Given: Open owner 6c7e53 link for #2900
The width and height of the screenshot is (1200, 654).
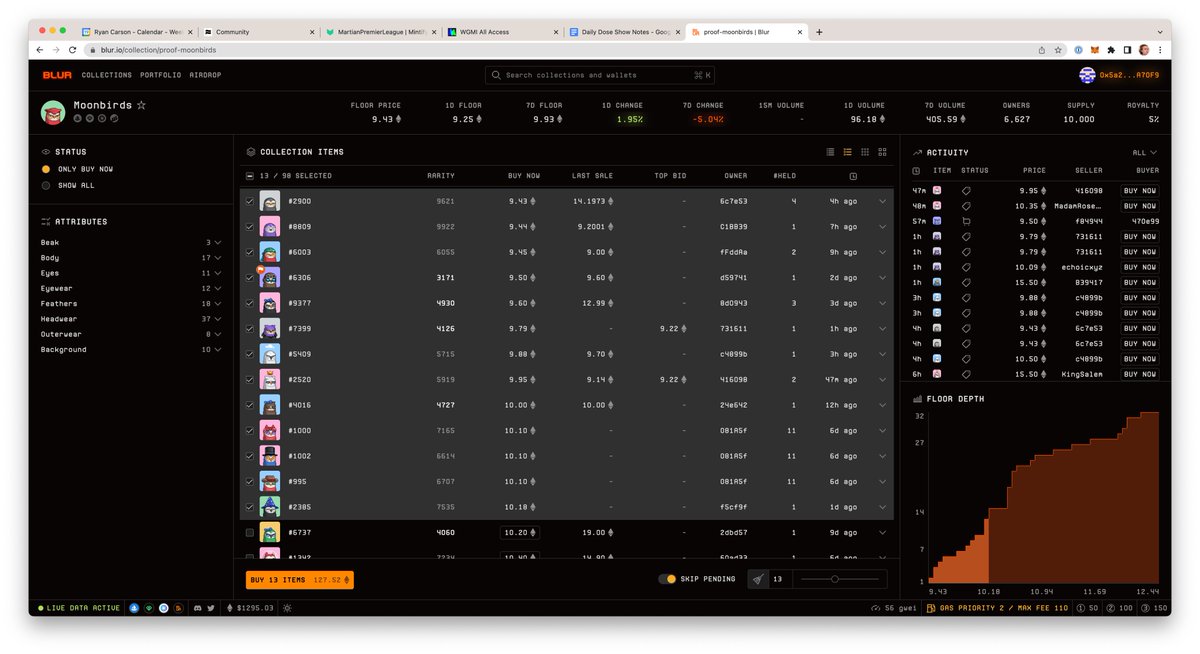Looking at the screenshot, I should (733, 201).
